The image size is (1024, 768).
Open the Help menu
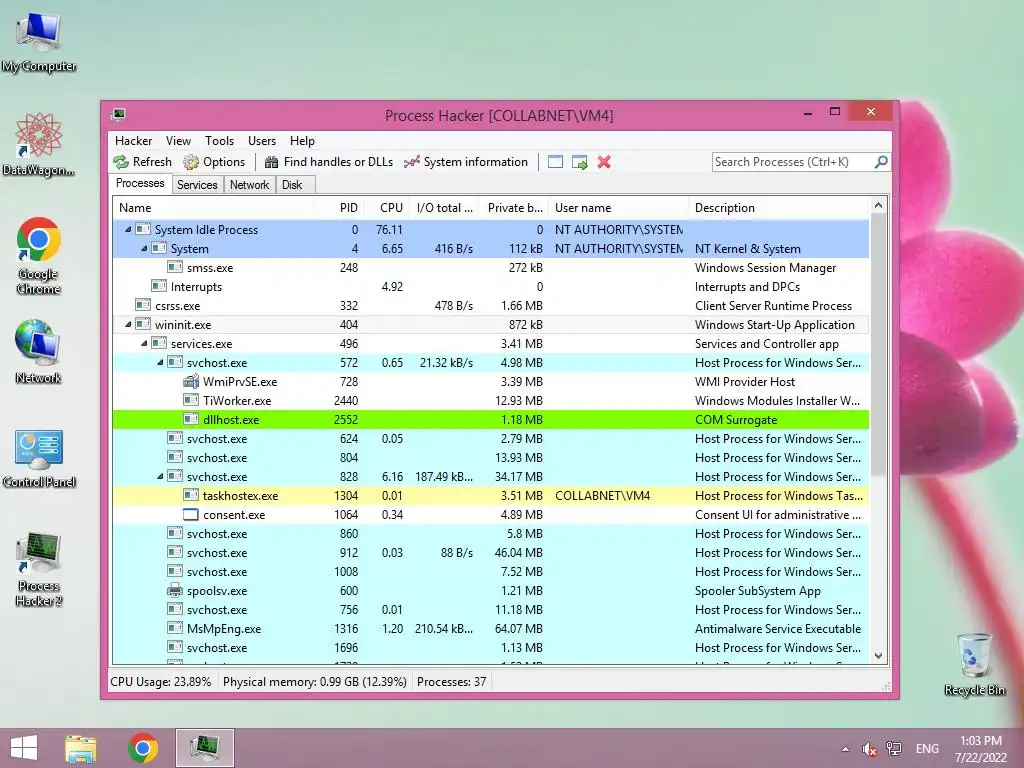pyautogui.click(x=302, y=141)
